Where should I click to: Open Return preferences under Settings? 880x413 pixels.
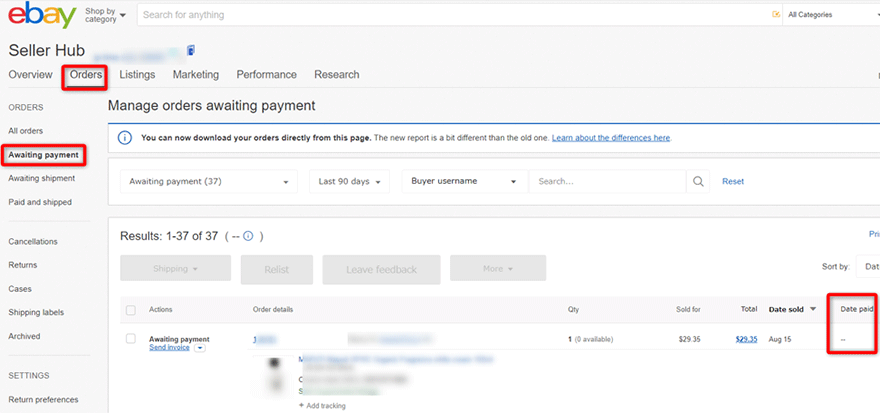(x=43, y=400)
